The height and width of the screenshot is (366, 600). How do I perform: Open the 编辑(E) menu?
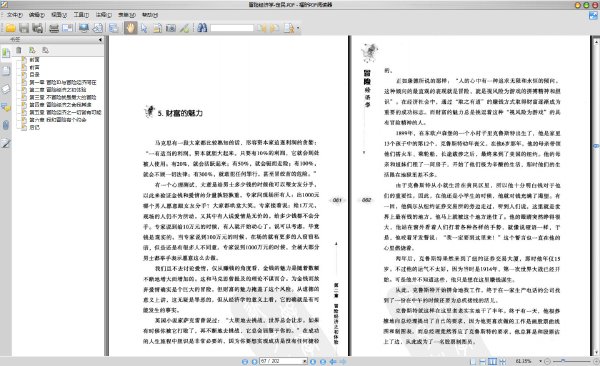click(x=37, y=15)
